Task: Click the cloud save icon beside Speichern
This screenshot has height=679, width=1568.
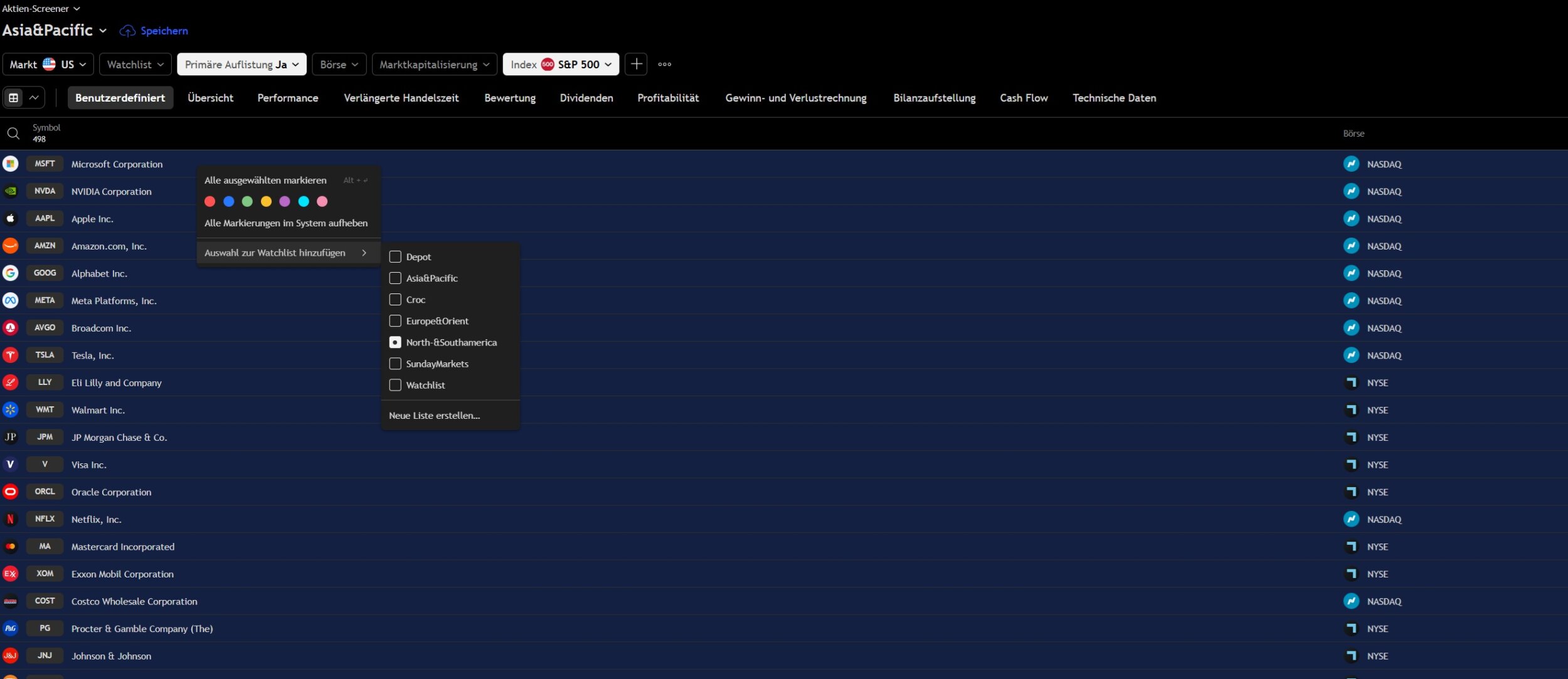Action: [127, 31]
